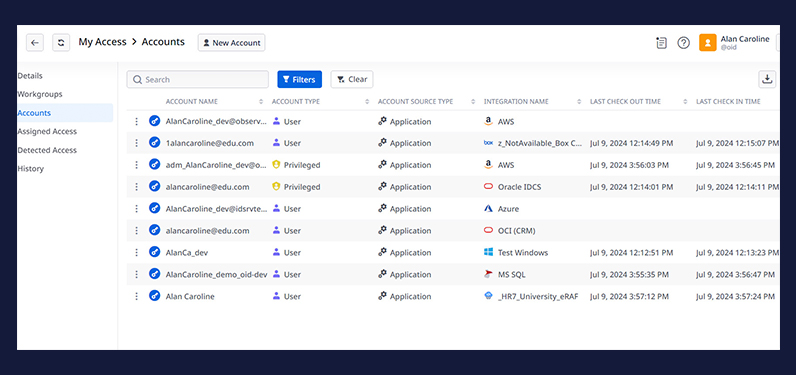This screenshot has width=796, height=375.
Task: Click Alan Caroline user name in header
Action: tap(745, 39)
